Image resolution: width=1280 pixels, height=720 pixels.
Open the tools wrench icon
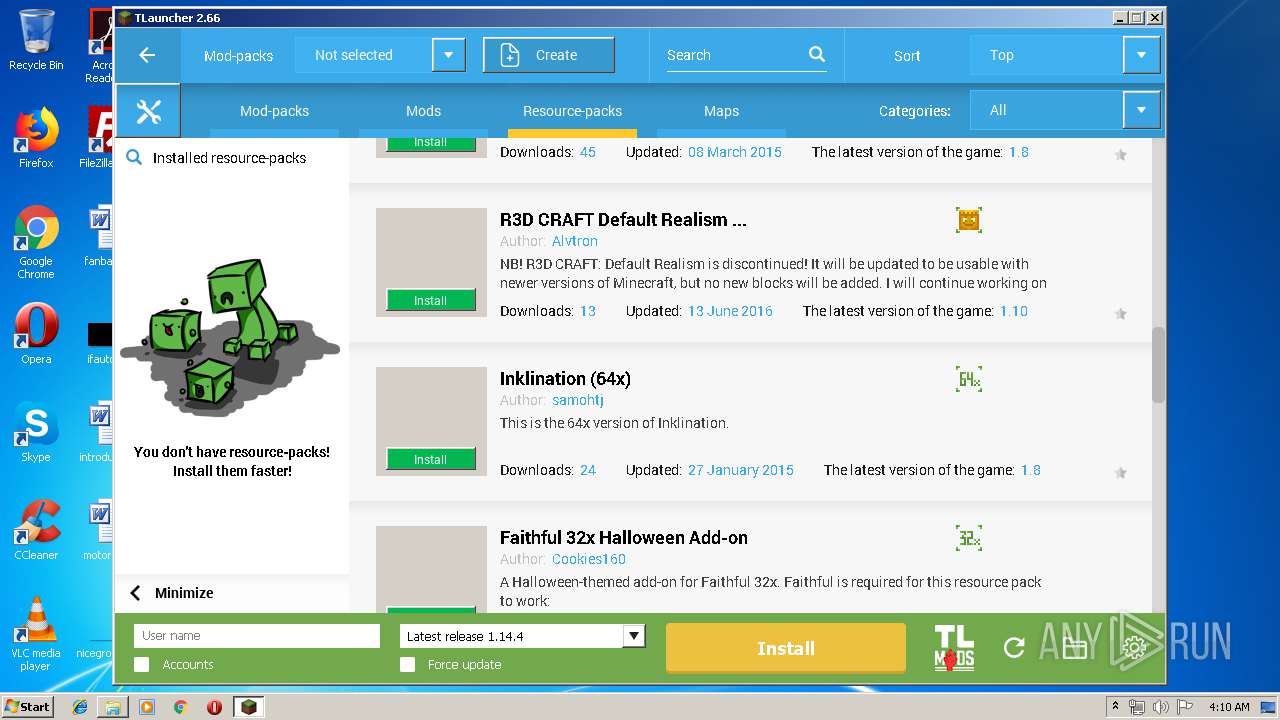coord(148,111)
